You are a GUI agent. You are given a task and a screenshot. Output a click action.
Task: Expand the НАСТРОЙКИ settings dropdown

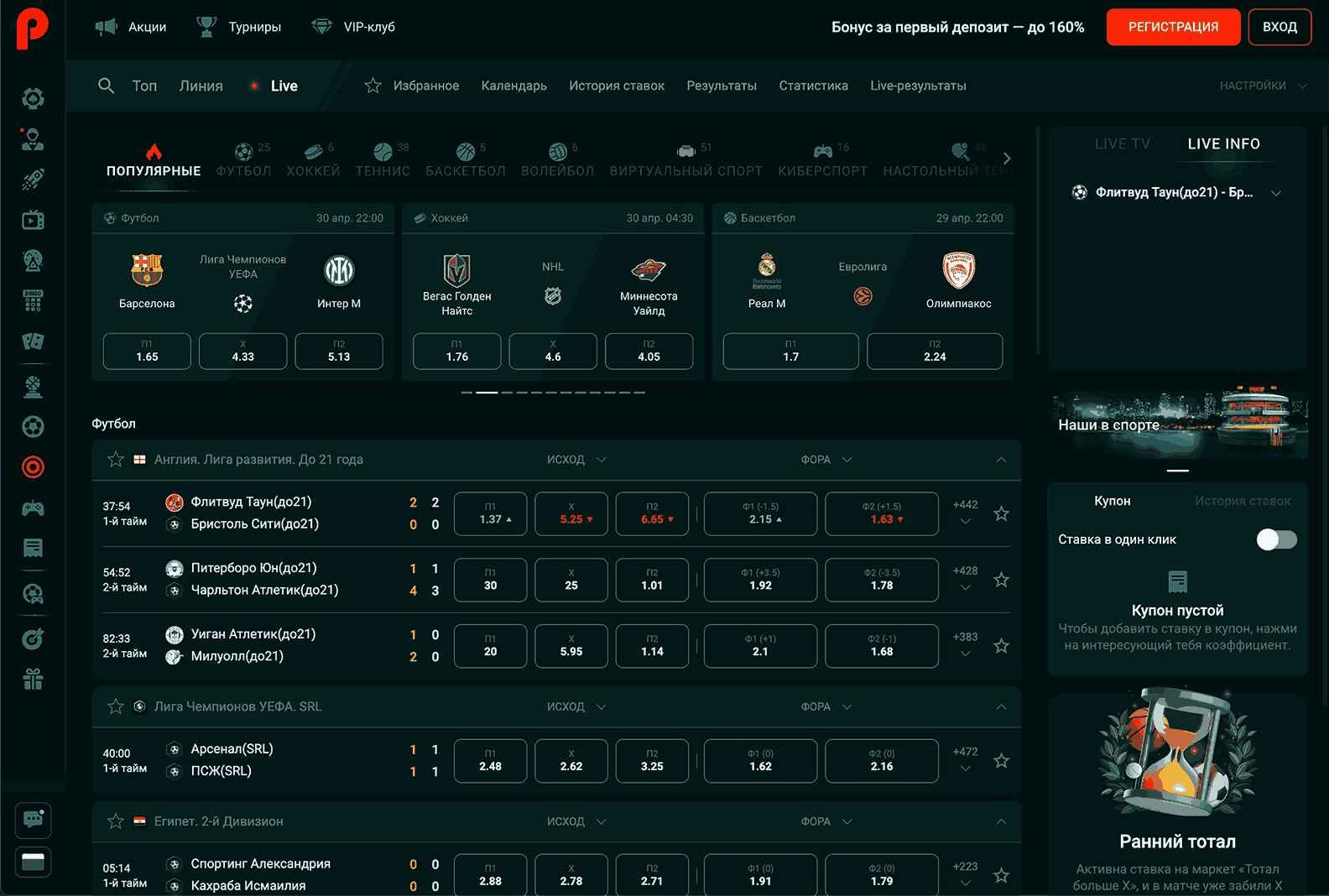coord(1263,86)
